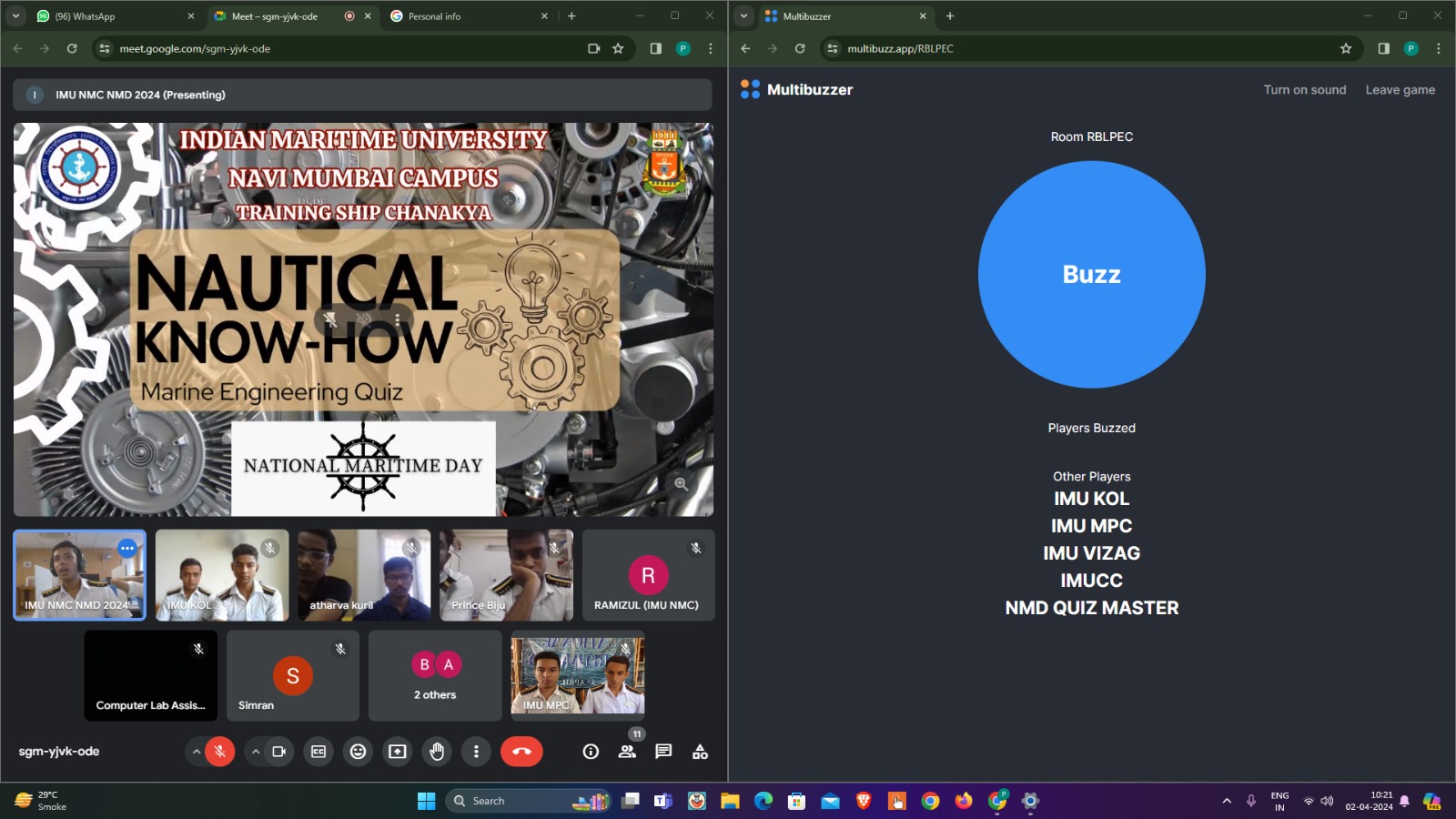The image size is (1456, 819).
Task: Raise hand in the meeting
Action: [437, 752]
